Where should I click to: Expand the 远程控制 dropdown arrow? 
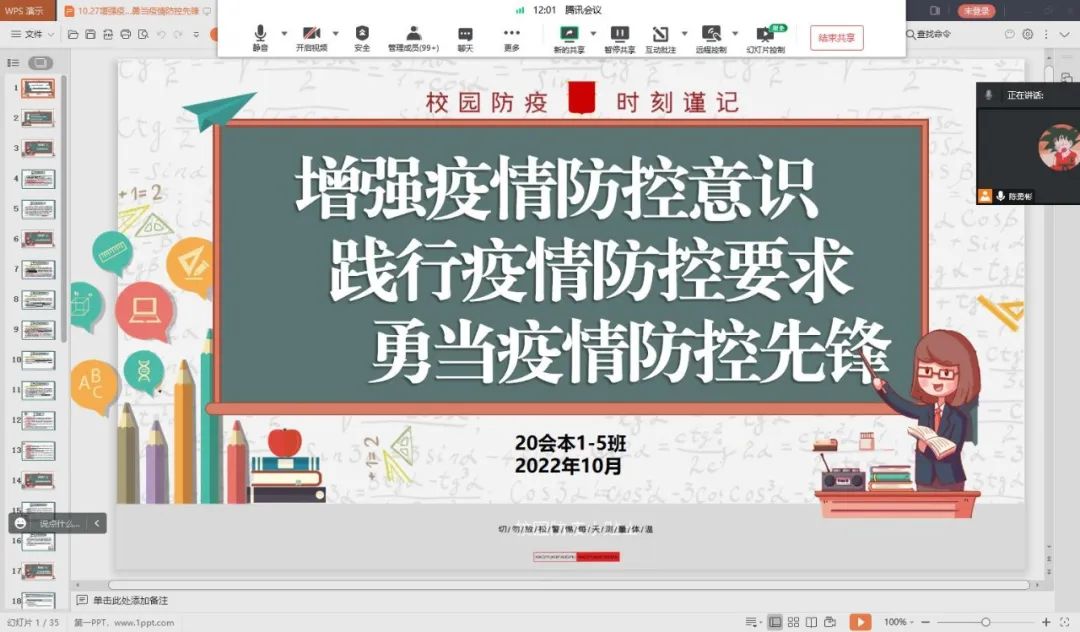click(x=735, y=33)
